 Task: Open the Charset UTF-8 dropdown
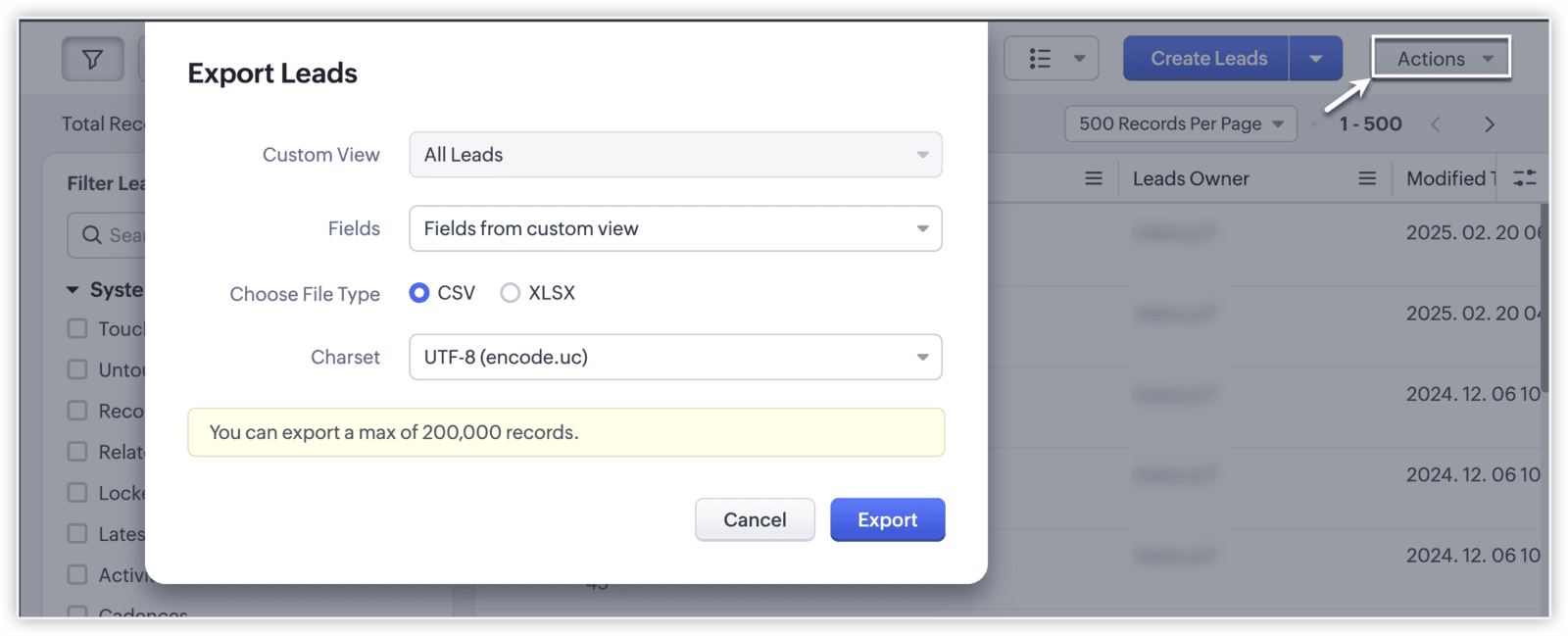click(x=675, y=357)
